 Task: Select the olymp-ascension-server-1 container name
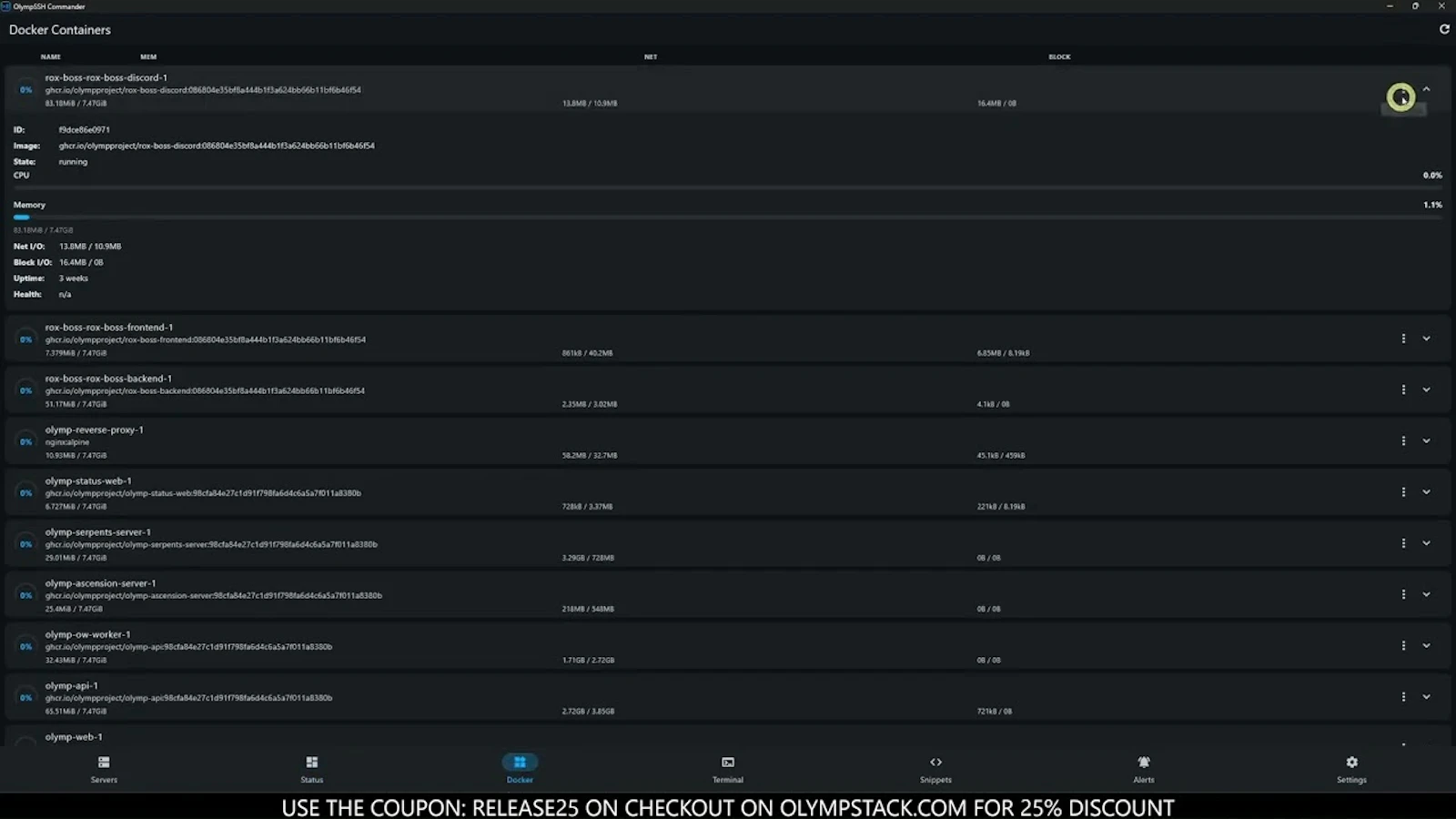pos(100,583)
